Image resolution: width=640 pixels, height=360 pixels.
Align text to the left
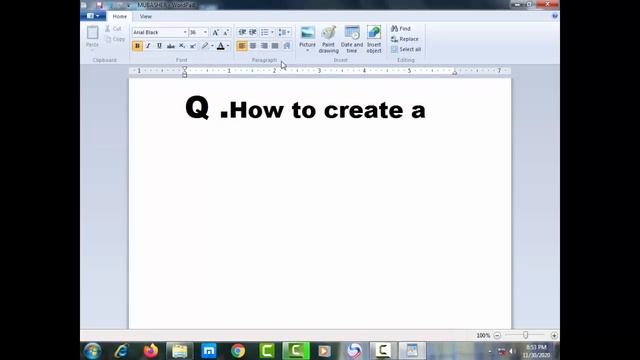(x=242, y=46)
